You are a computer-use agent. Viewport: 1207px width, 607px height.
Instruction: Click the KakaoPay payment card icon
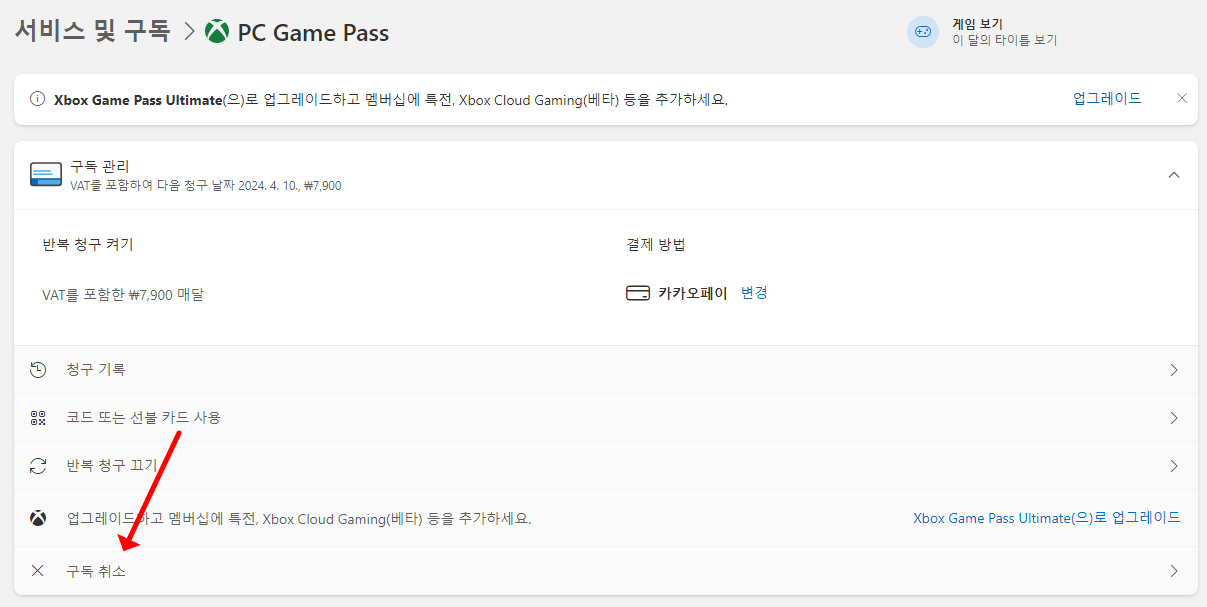coord(637,293)
